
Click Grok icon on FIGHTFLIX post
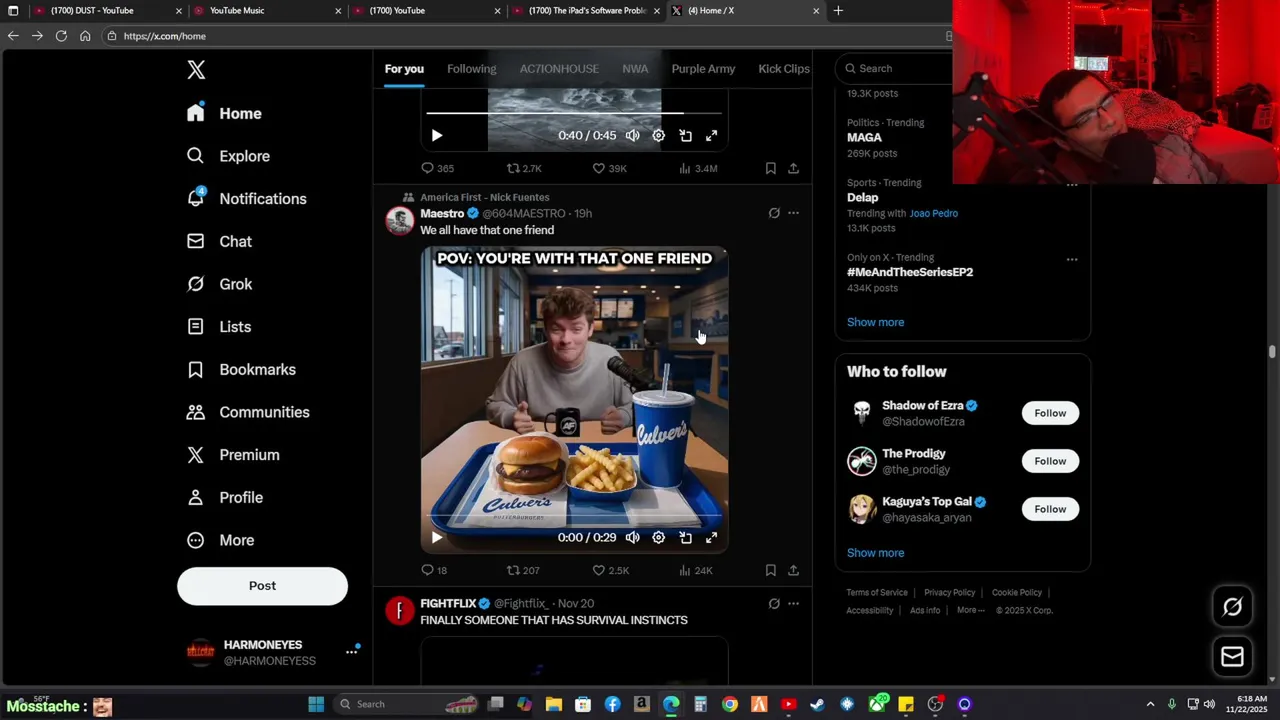(x=773, y=603)
